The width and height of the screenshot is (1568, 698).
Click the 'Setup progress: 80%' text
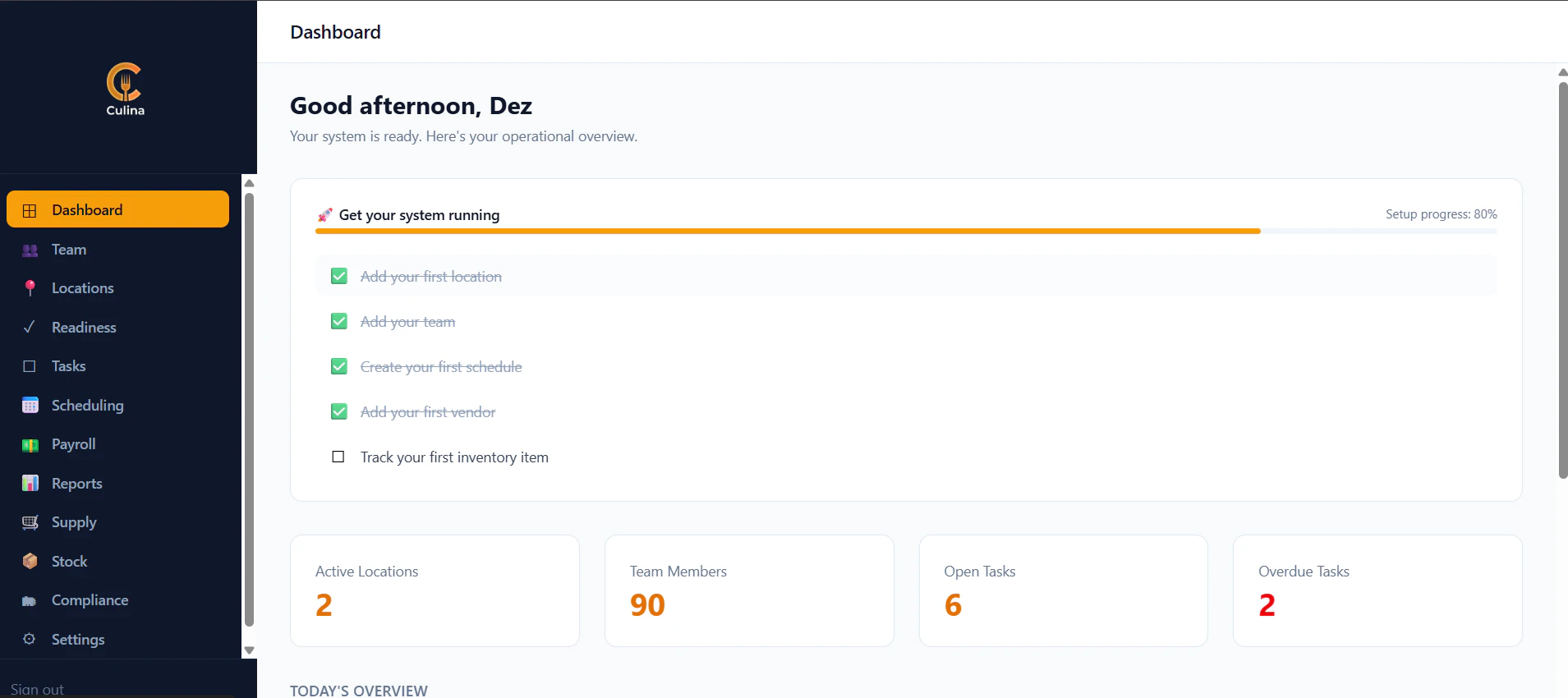pyautogui.click(x=1442, y=214)
